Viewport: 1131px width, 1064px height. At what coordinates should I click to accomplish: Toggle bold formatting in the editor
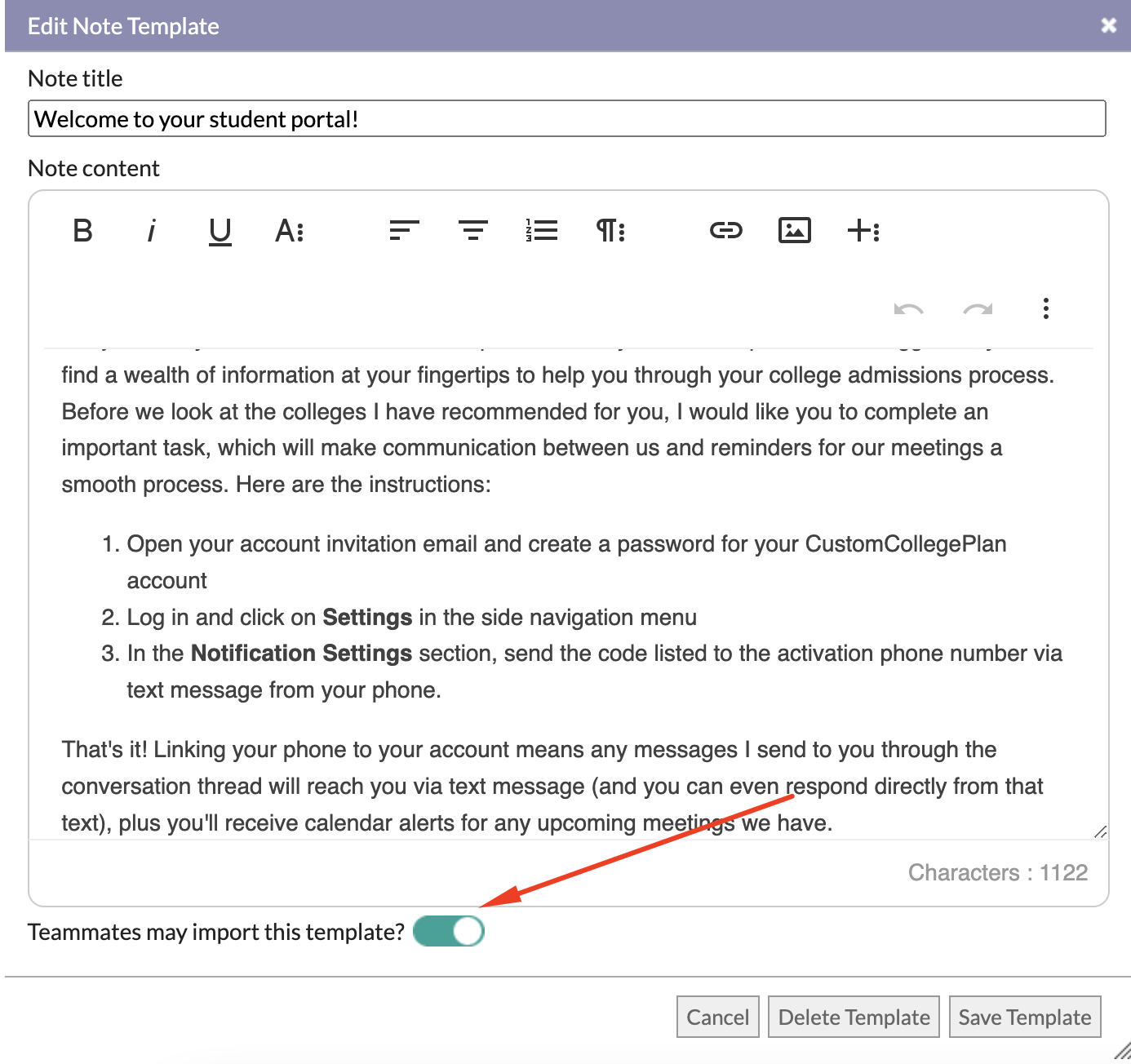pos(82,231)
